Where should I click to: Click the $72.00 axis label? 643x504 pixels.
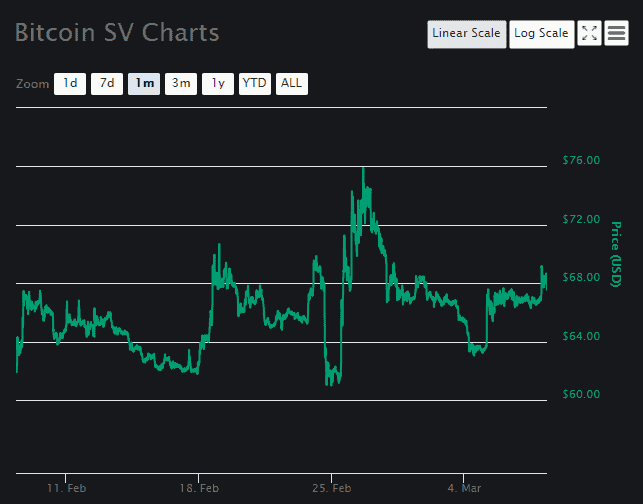pyautogui.click(x=581, y=219)
